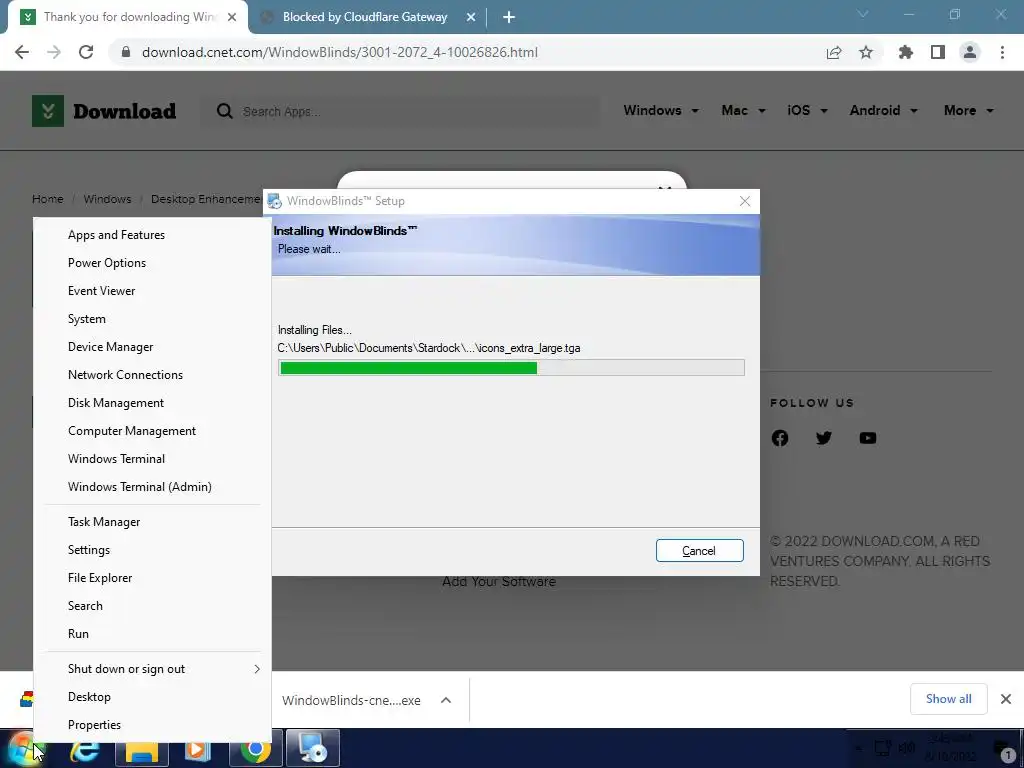
Task: Expand the iOS category dropdown
Action: click(x=807, y=110)
